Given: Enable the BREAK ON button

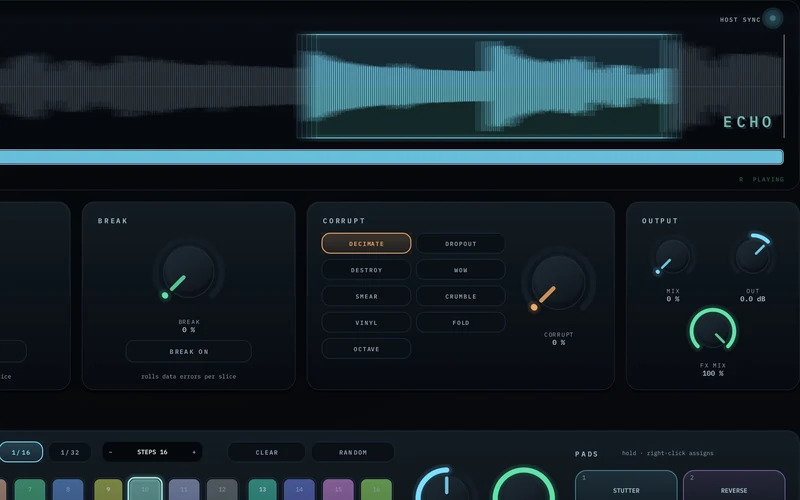Looking at the screenshot, I should [188, 352].
